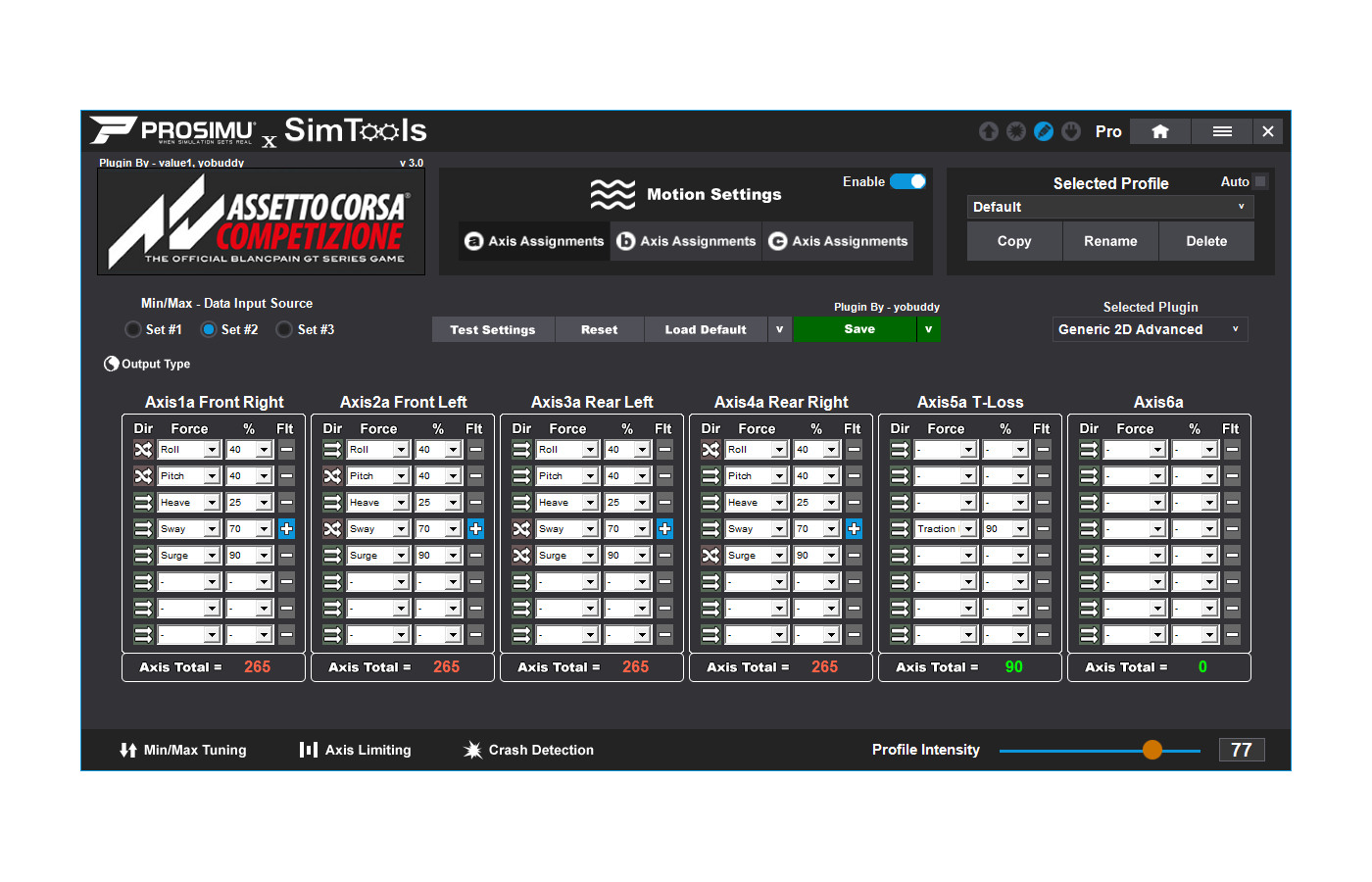Expand the green arrow next to Save
1372x882 pixels.
(928, 329)
